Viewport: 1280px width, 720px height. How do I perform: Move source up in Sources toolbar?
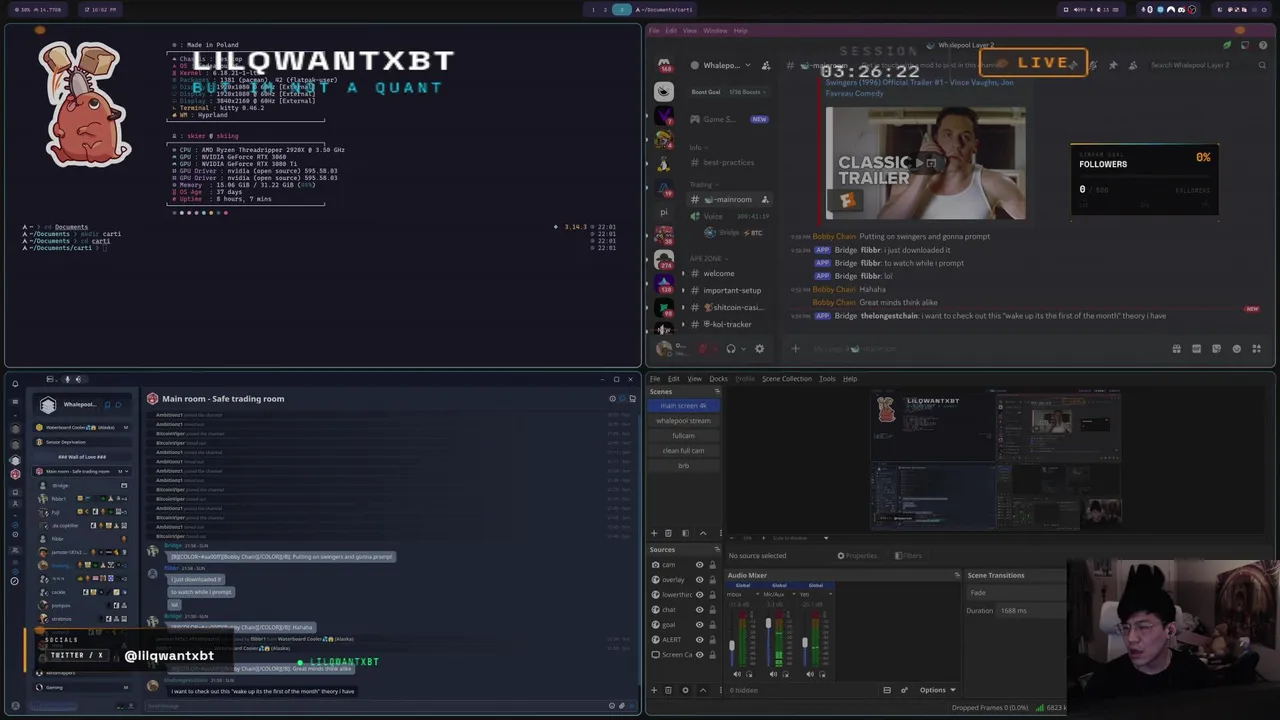pos(702,690)
